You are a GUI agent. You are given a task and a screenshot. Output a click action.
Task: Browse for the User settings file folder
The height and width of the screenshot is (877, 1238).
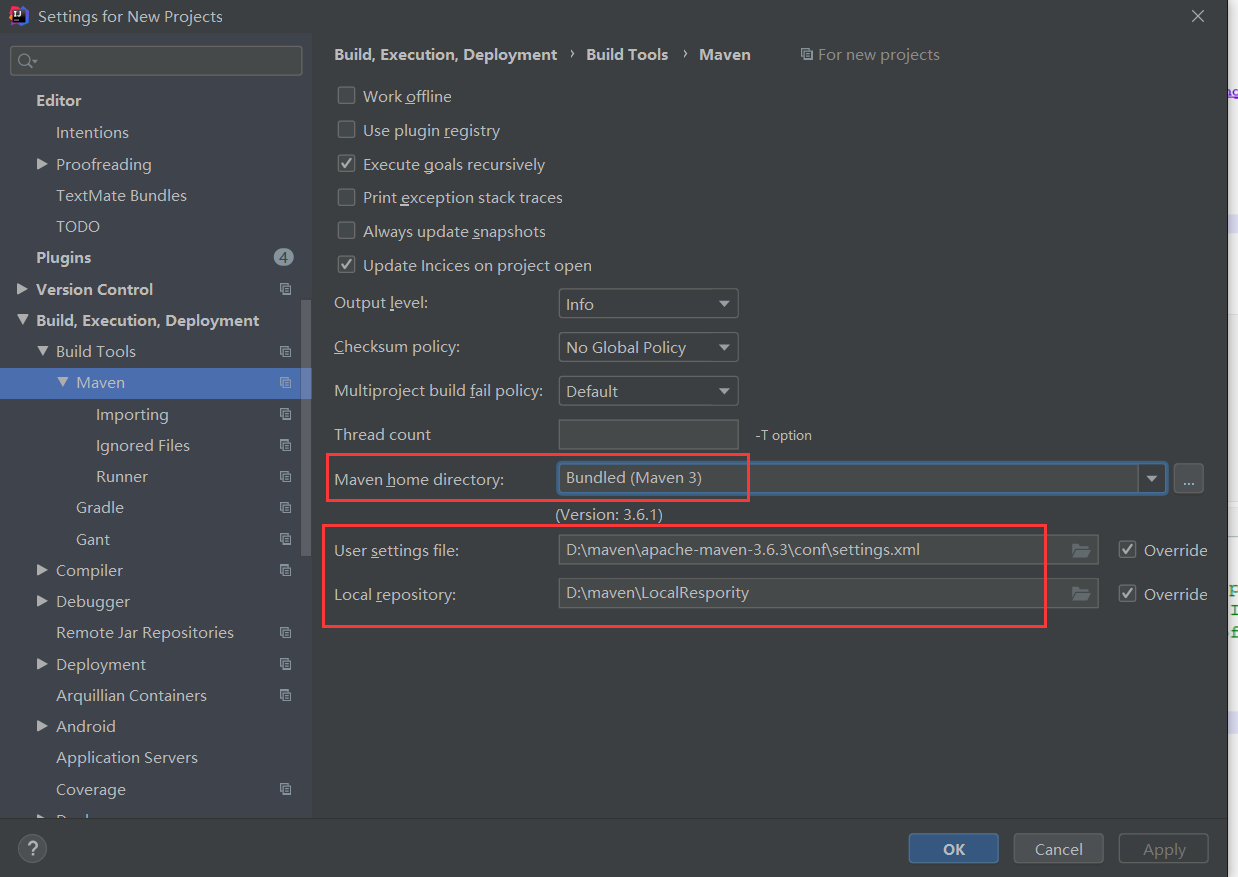1080,550
